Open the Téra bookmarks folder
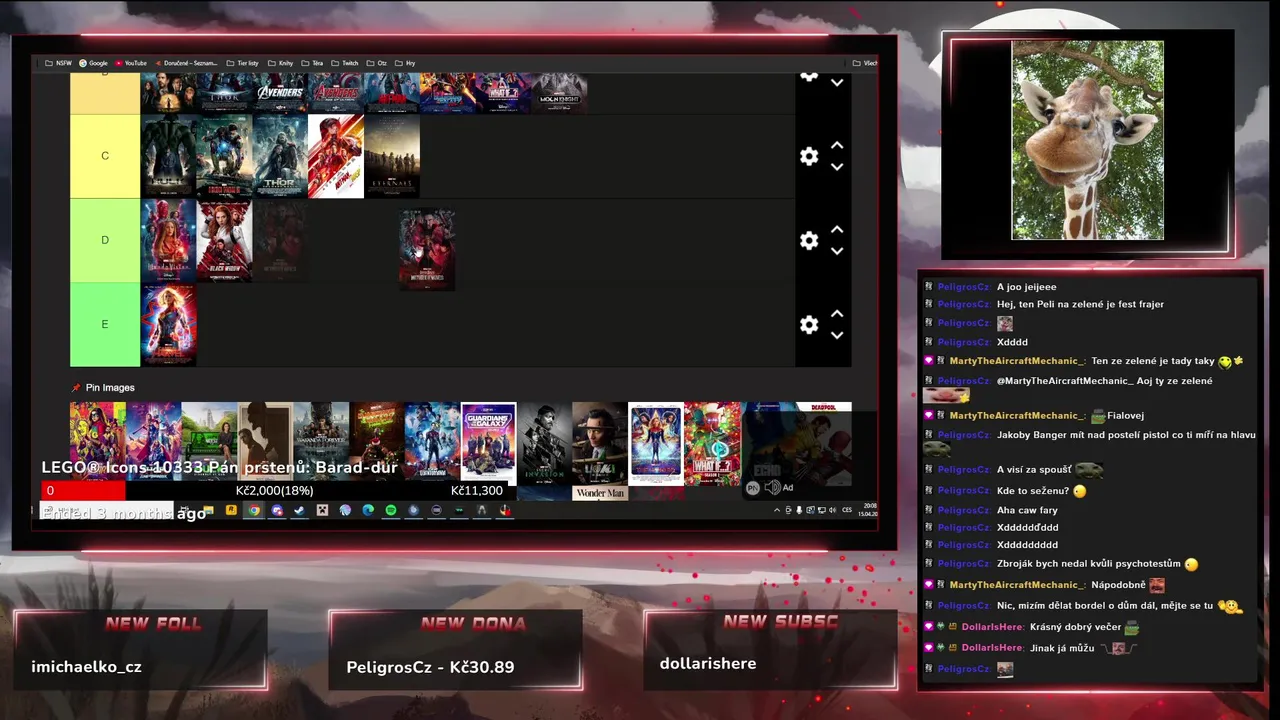Screen dimensions: 1280x720 click(312, 63)
